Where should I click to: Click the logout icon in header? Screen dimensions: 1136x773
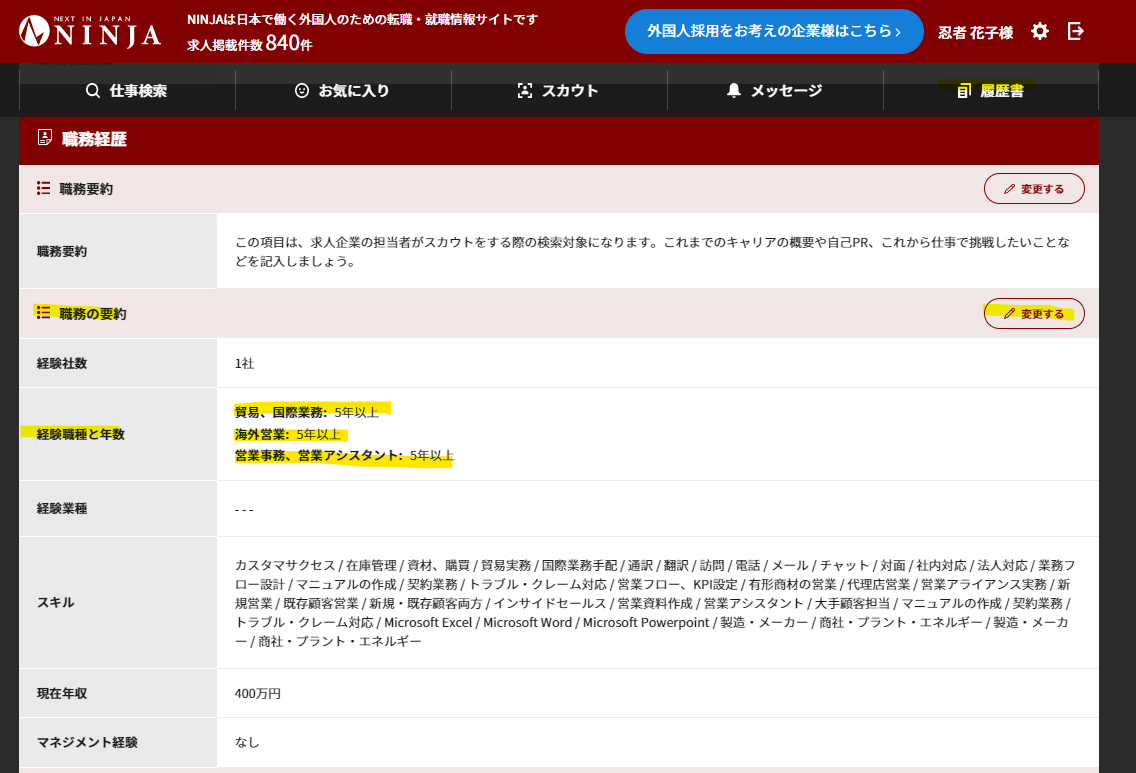coord(1076,31)
